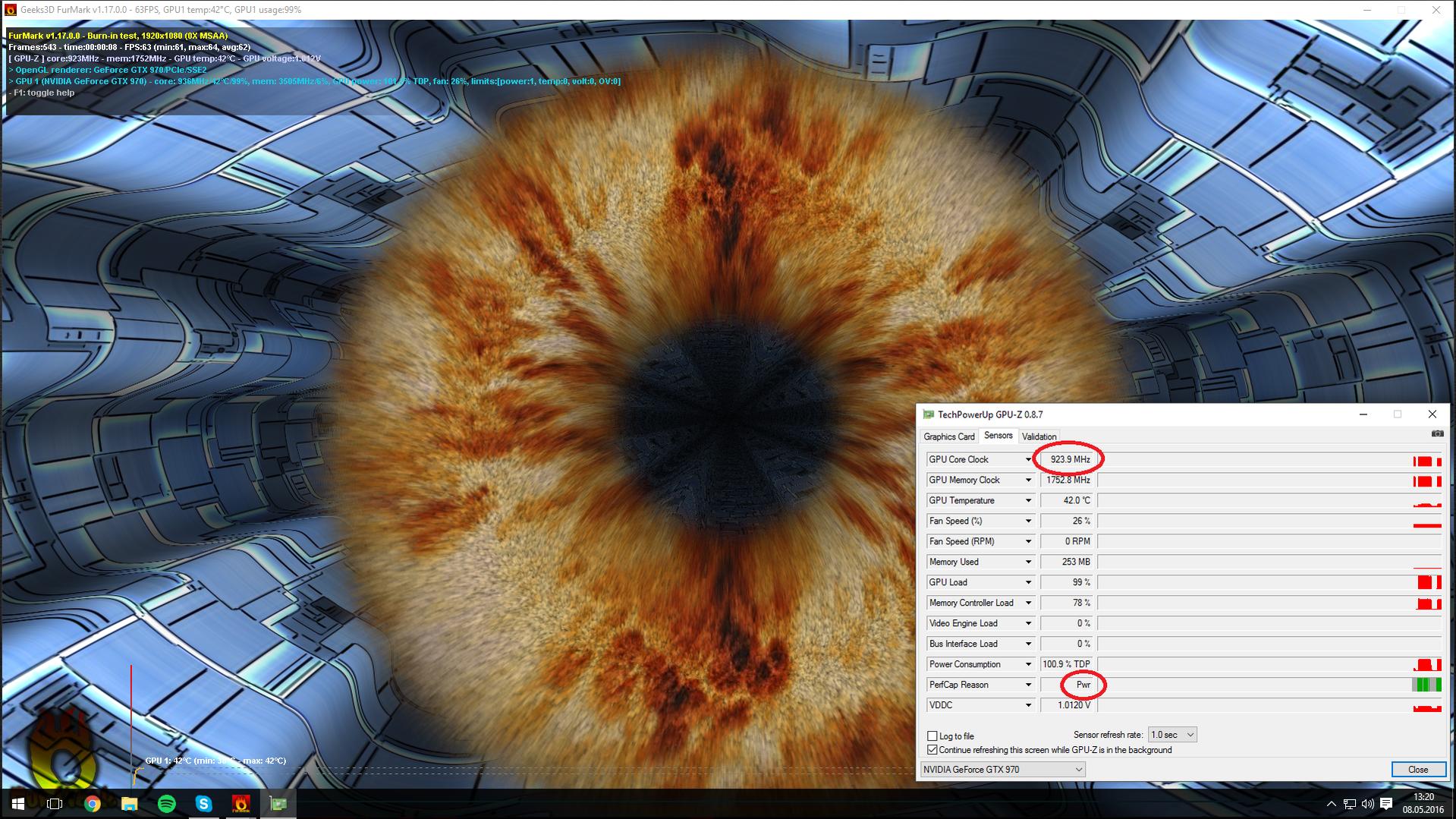Enable the Log to file checkbox
The image size is (1456, 819).
[932, 736]
